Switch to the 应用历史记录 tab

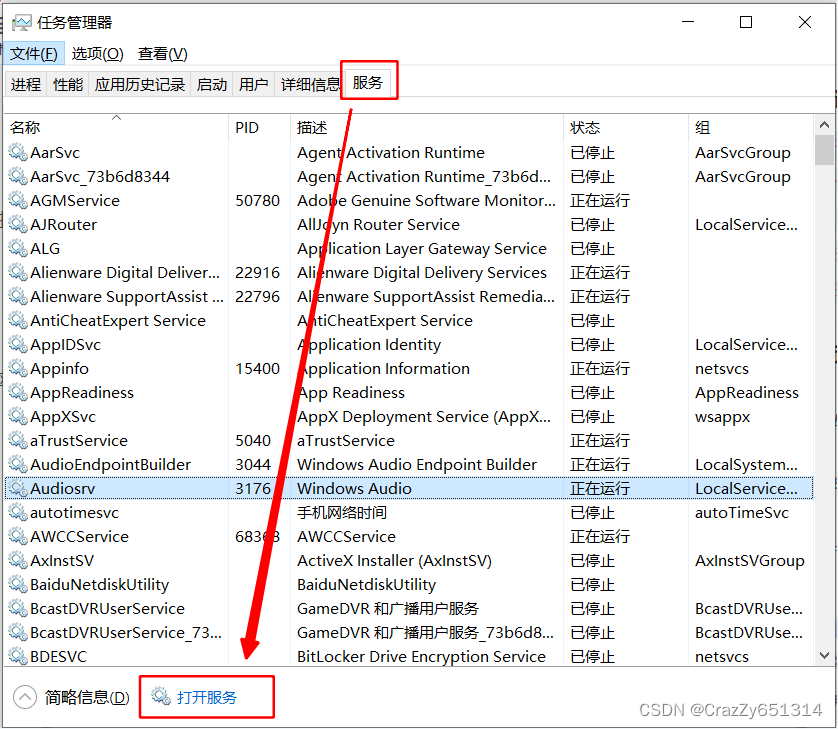[139, 84]
